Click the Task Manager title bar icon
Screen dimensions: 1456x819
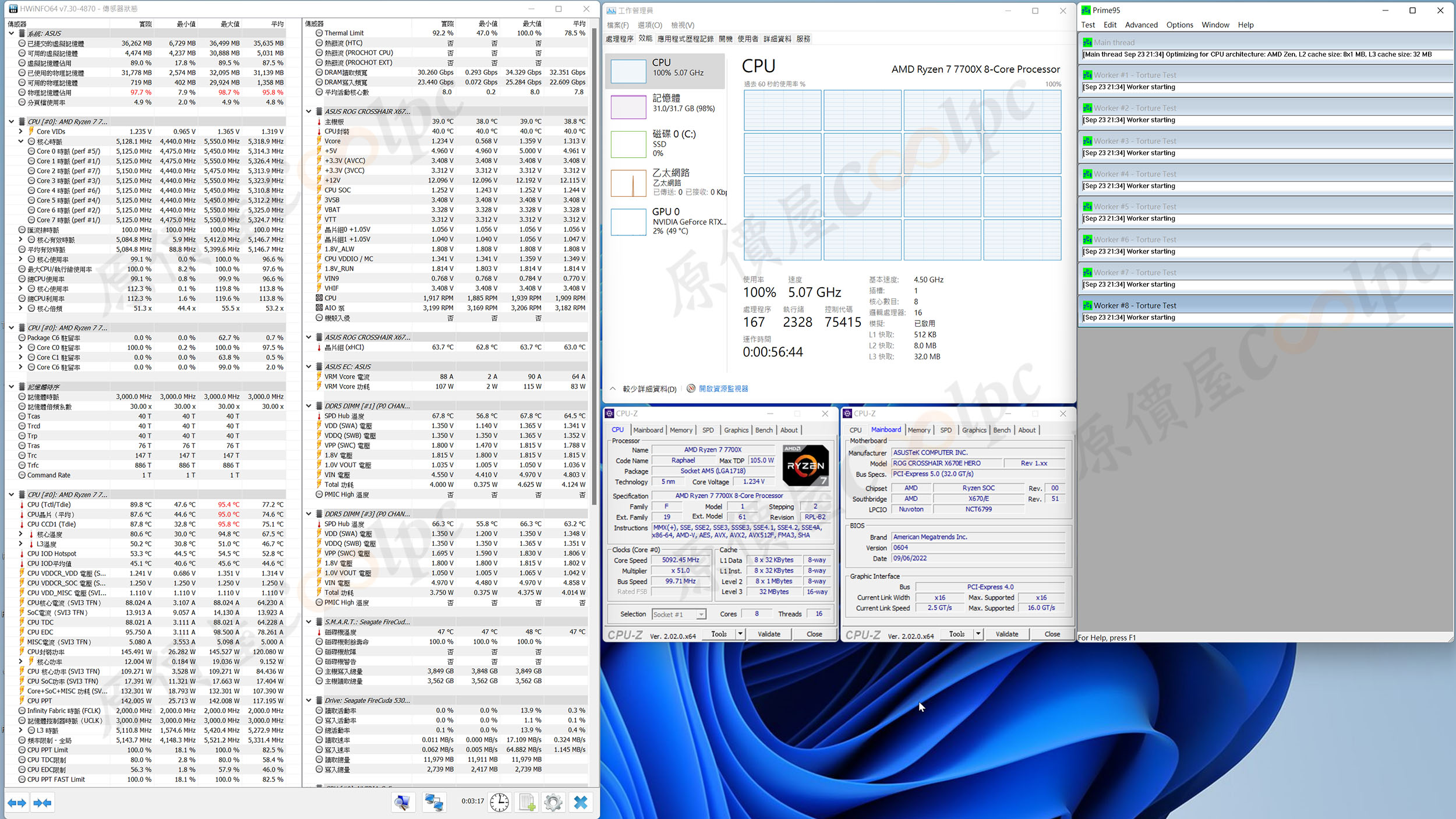pos(611,10)
